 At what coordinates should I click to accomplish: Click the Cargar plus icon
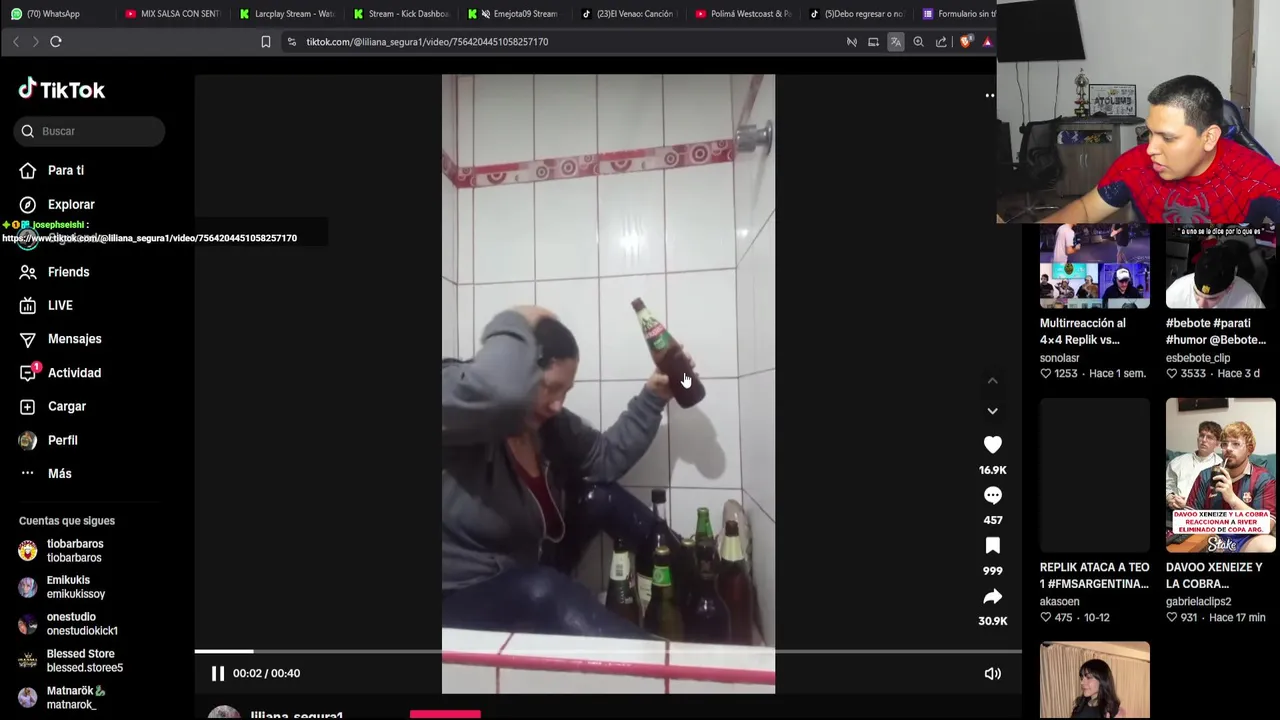click(28, 406)
